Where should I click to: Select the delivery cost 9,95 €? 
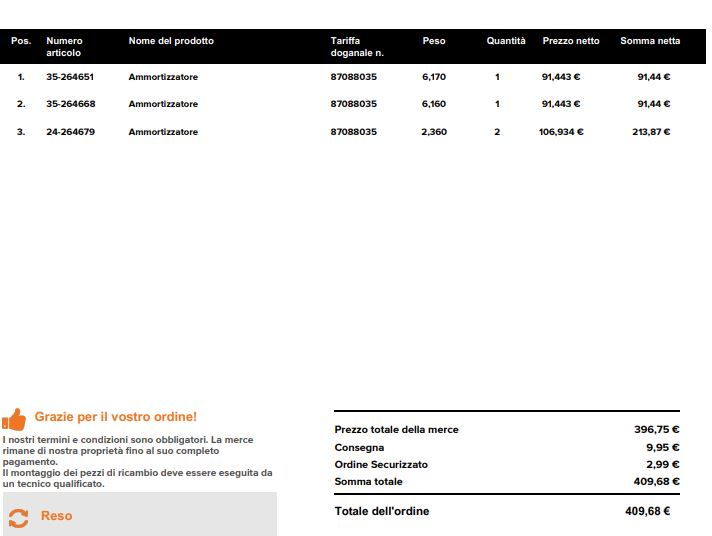tap(663, 447)
